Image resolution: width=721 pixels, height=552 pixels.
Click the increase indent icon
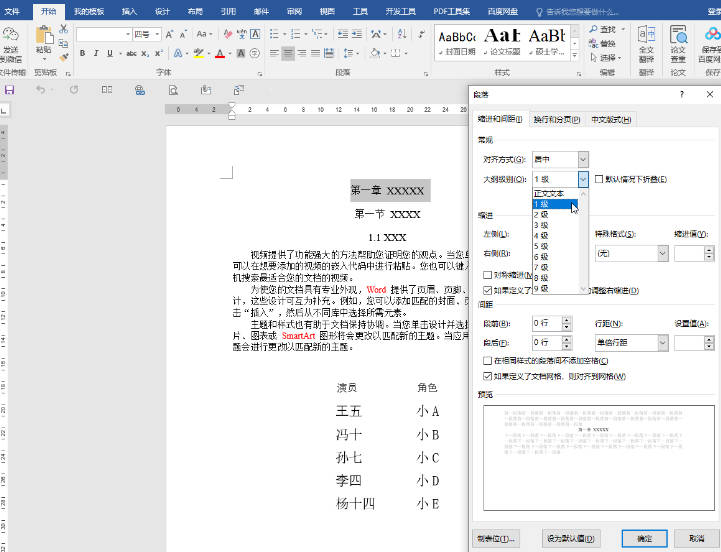[357, 34]
